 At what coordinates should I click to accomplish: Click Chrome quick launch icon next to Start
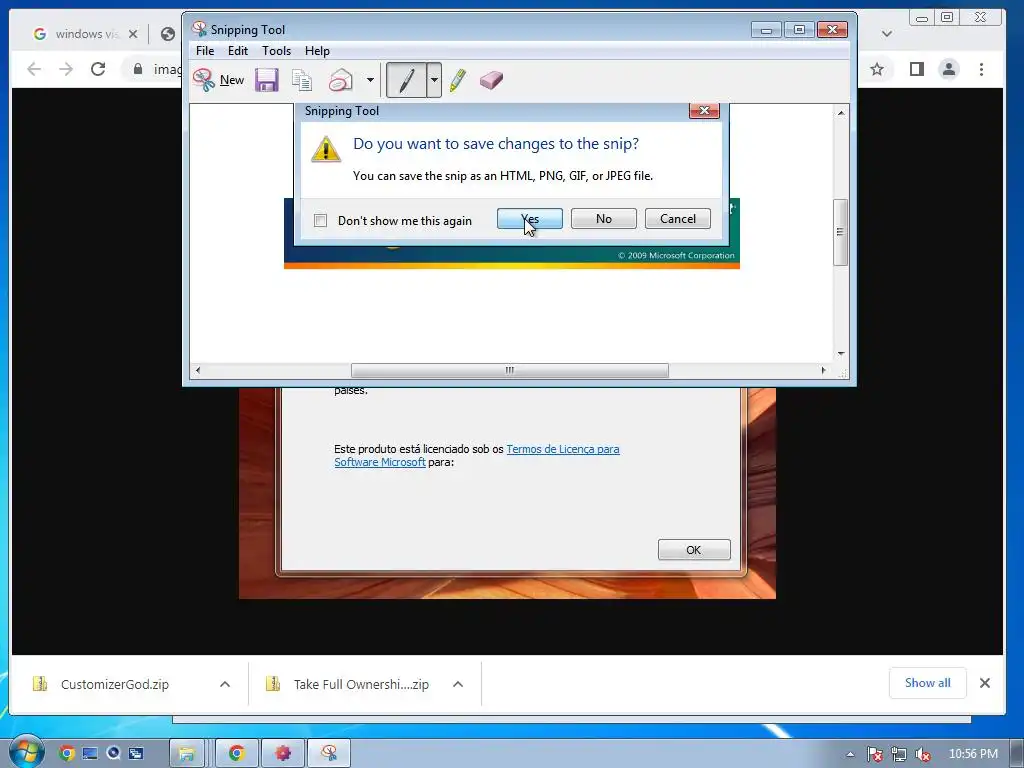pos(67,754)
